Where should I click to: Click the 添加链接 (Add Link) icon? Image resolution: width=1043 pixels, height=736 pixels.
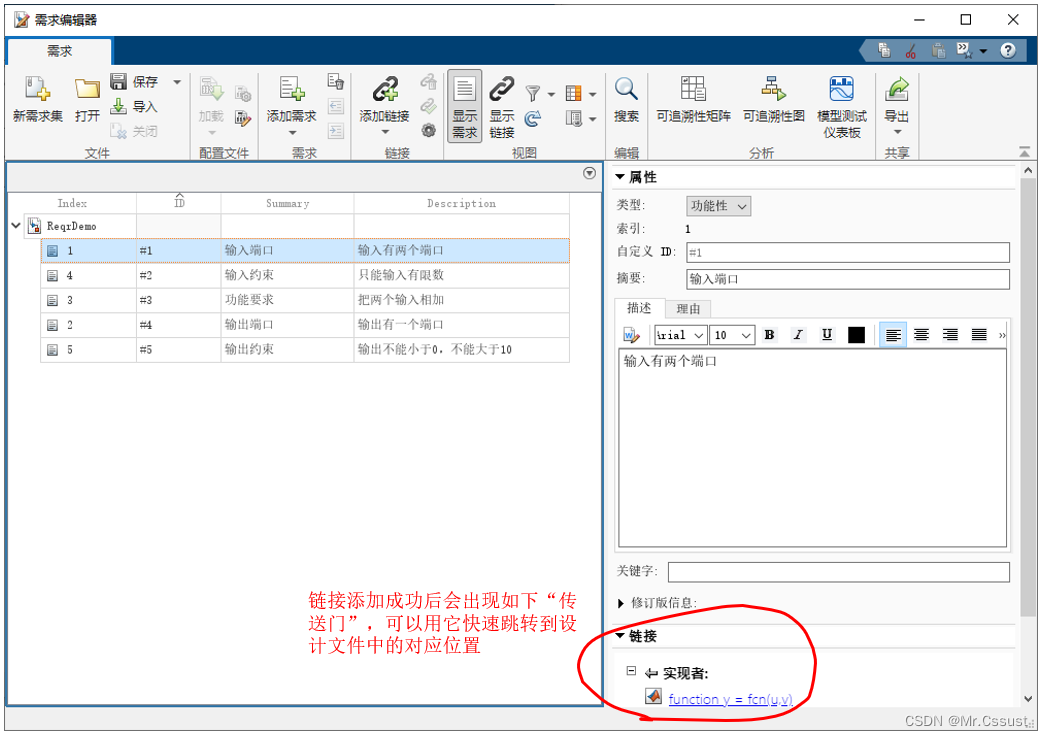click(384, 91)
